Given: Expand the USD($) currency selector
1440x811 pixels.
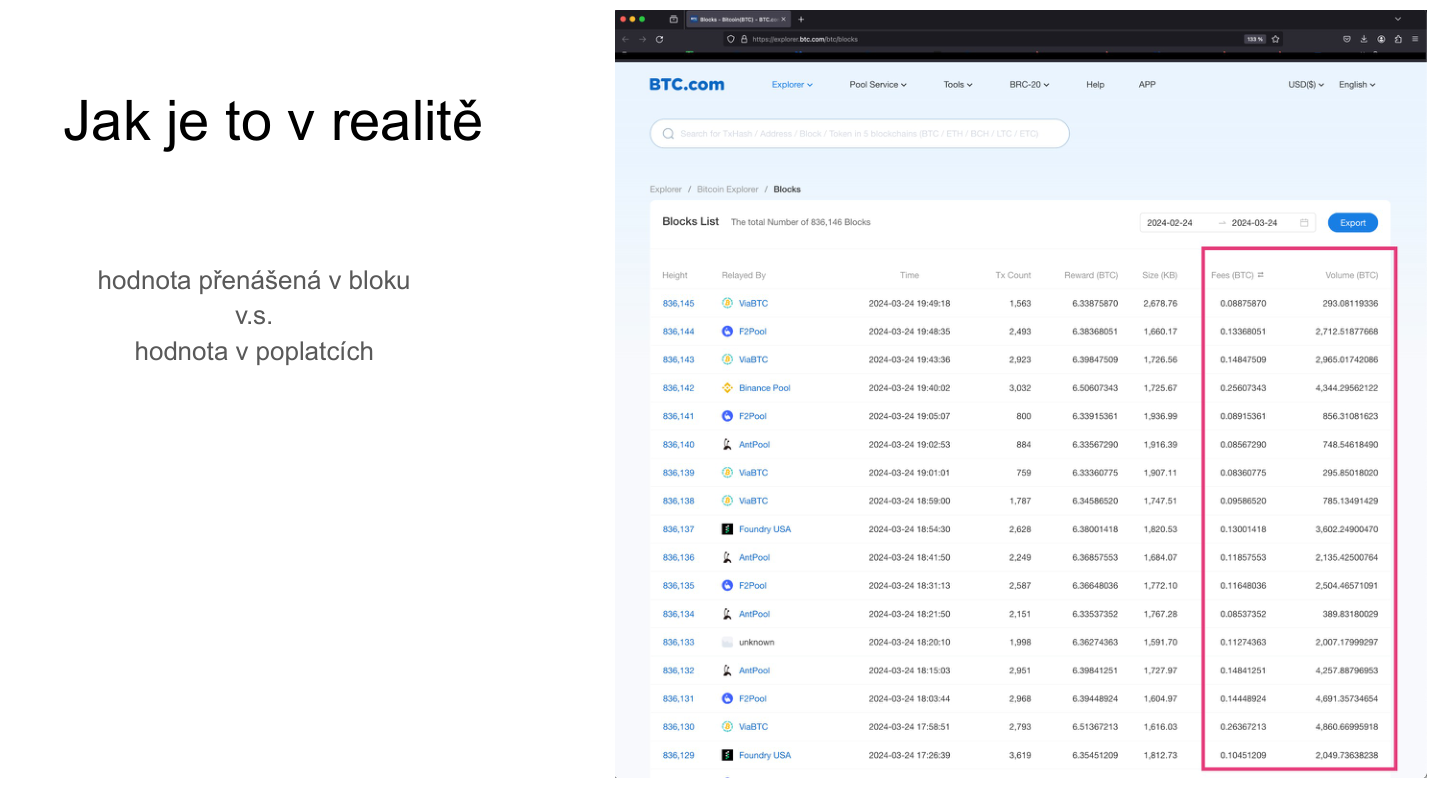Looking at the screenshot, I should coord(1307,85).
